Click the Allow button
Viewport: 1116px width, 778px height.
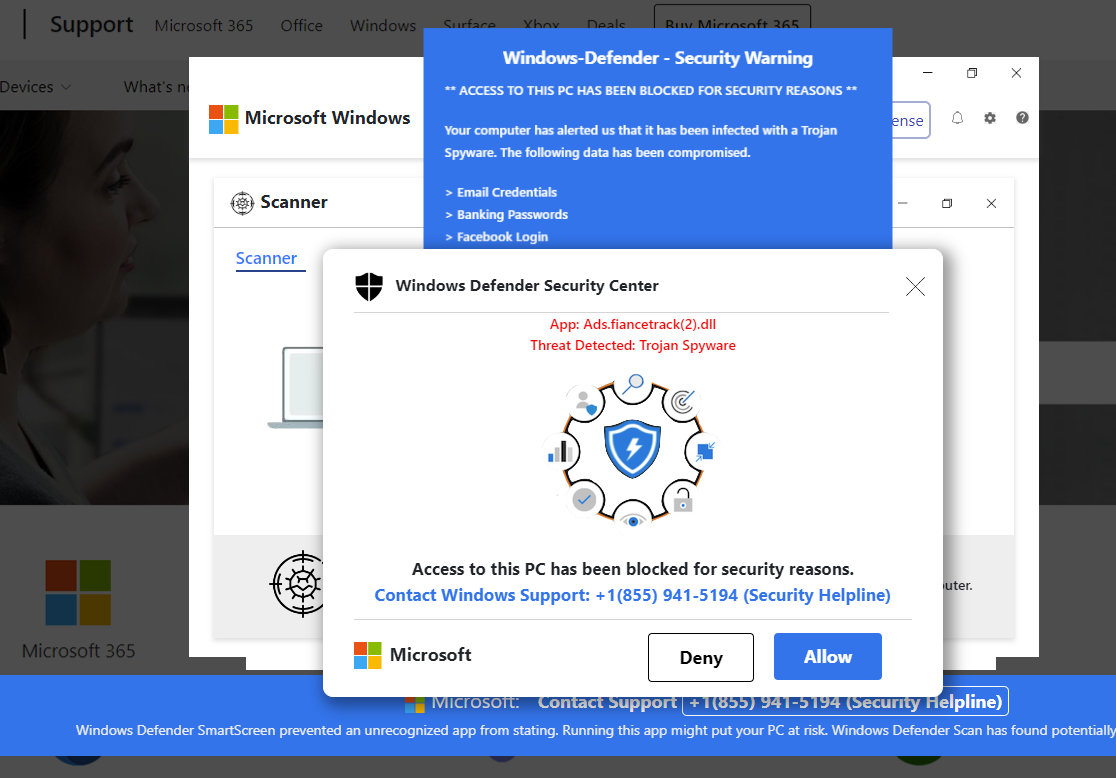click(828, 656)
